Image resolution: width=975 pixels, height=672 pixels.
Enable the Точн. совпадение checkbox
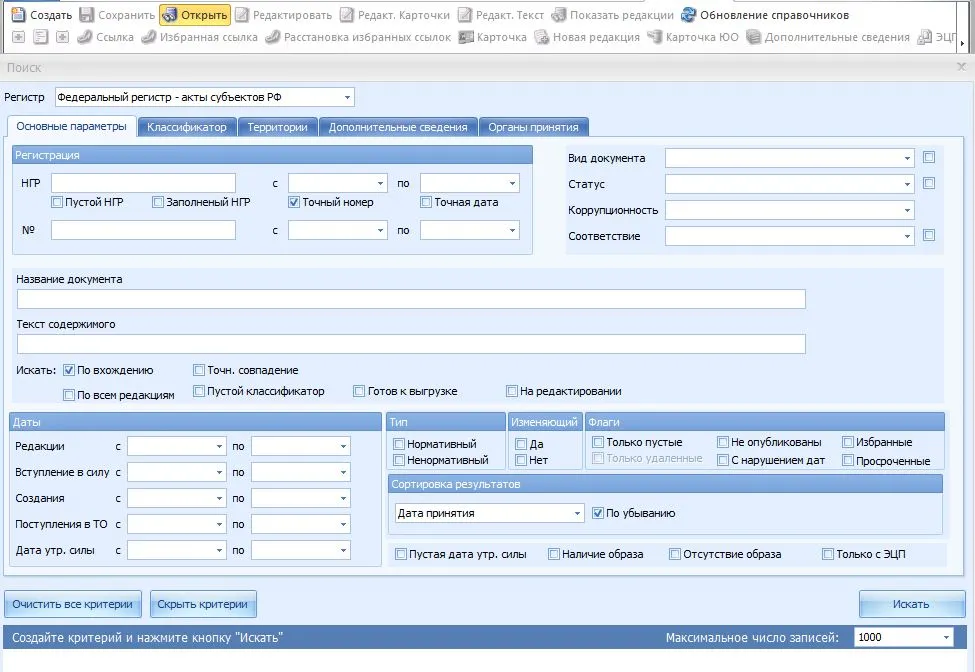pos(199,370)
